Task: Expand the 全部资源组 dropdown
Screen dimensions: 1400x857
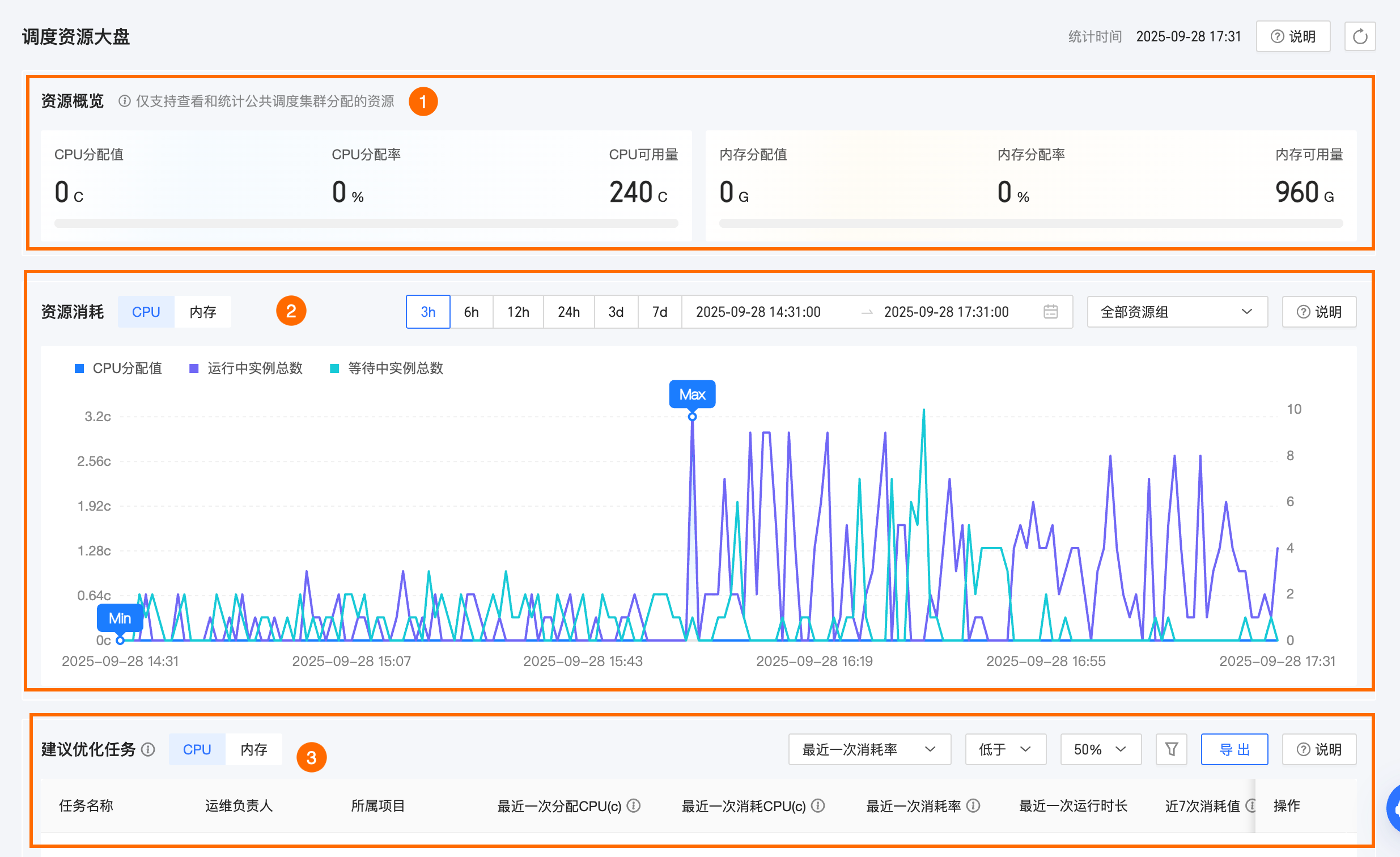Action: pyautogui.click(x=1177, y=311)
